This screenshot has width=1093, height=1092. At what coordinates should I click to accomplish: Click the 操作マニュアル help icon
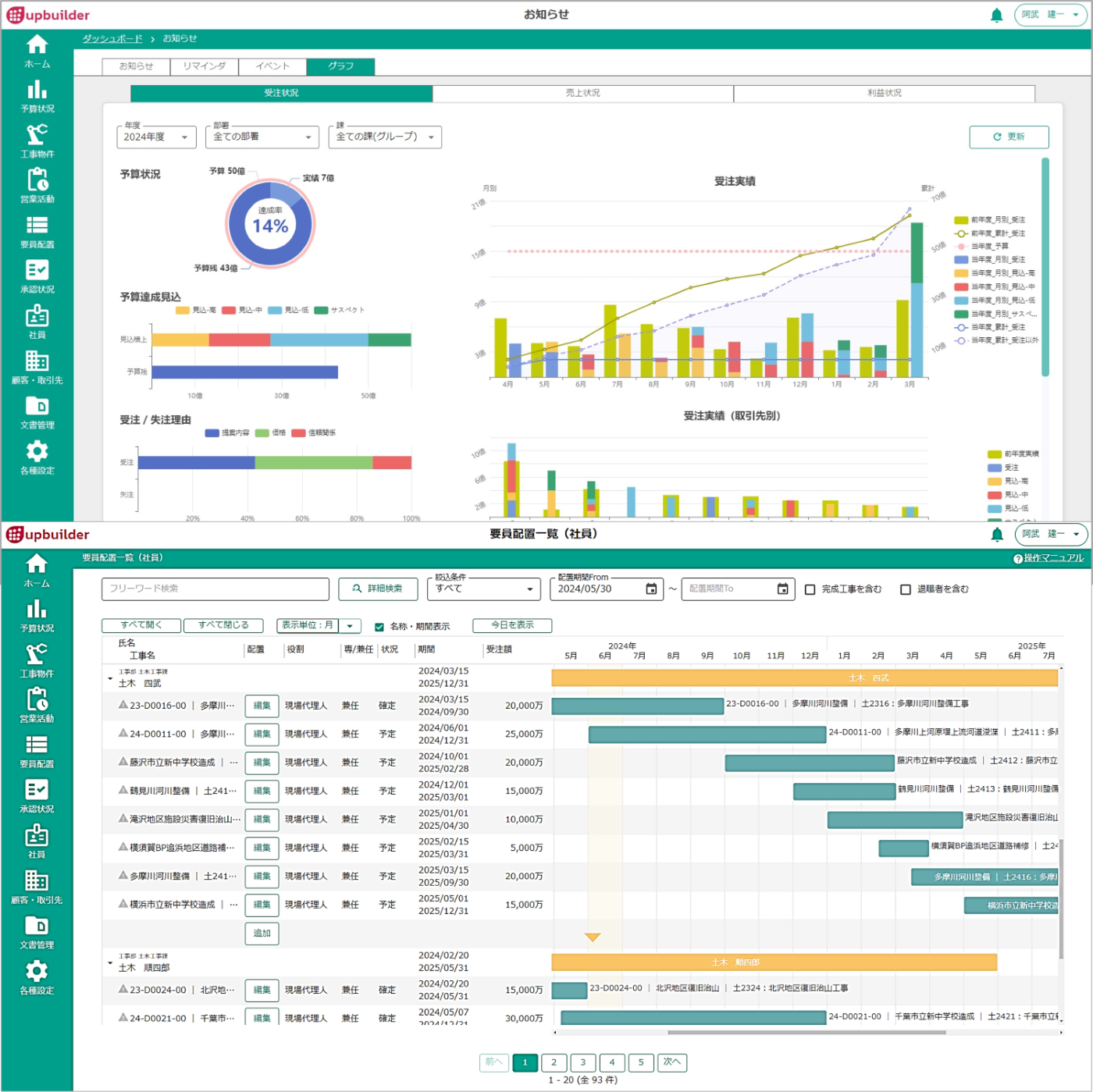pyautogui.click(x=1018, y=559)
